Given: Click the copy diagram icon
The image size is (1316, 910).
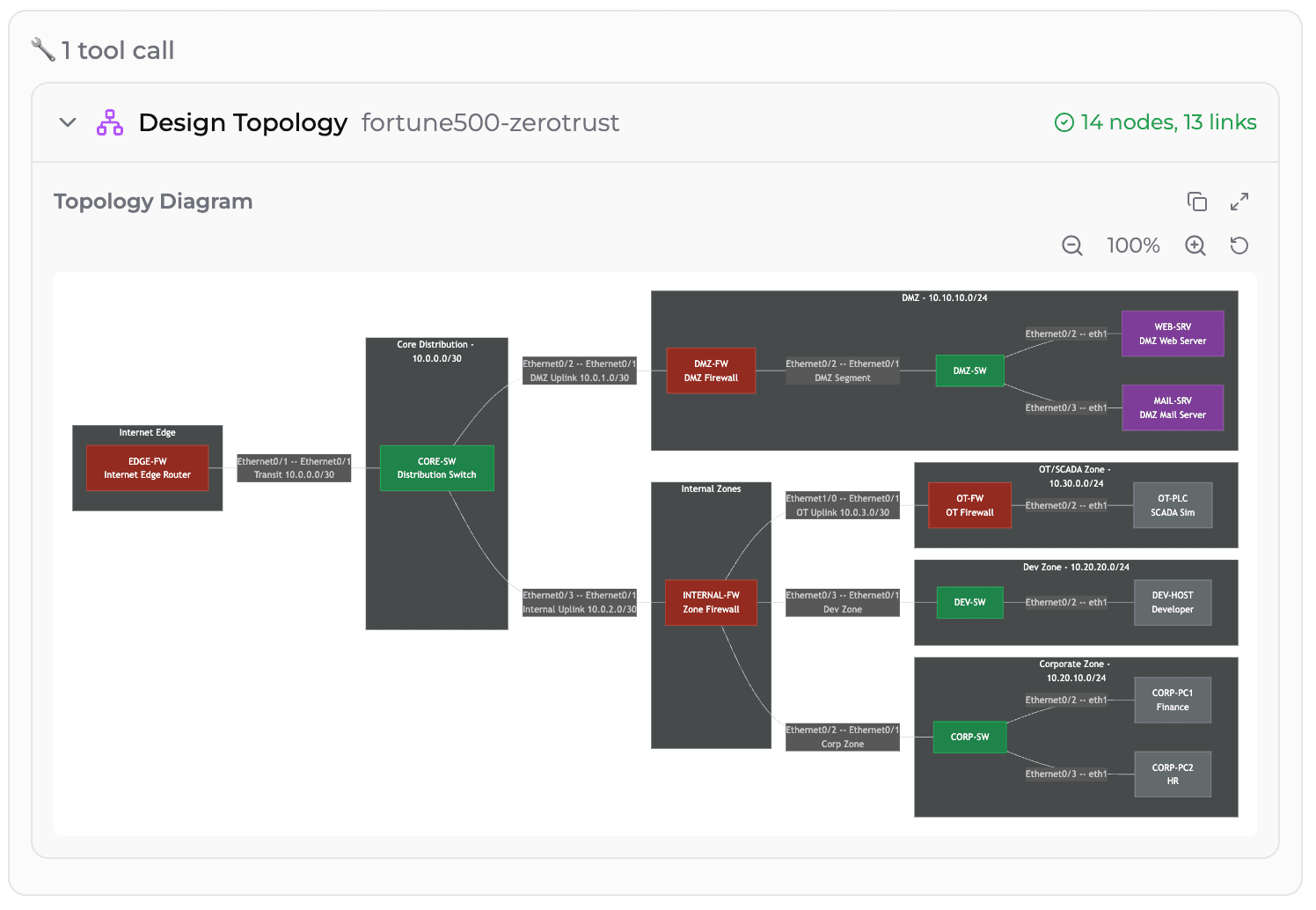Looking at the screenshot, I should [1197, 202].
